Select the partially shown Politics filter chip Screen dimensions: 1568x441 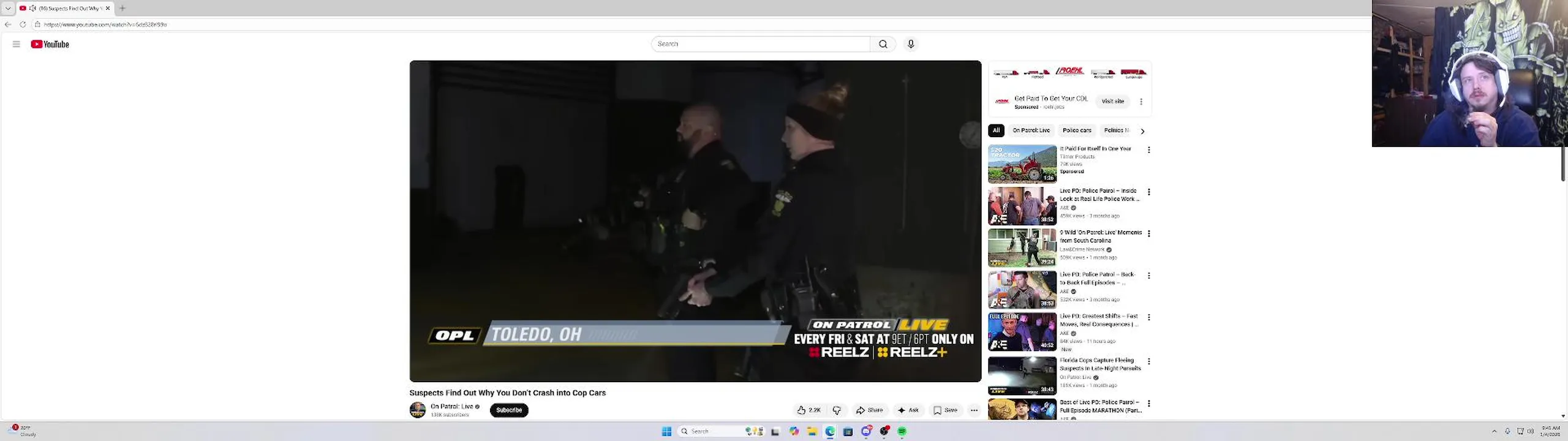(1116, 130)
